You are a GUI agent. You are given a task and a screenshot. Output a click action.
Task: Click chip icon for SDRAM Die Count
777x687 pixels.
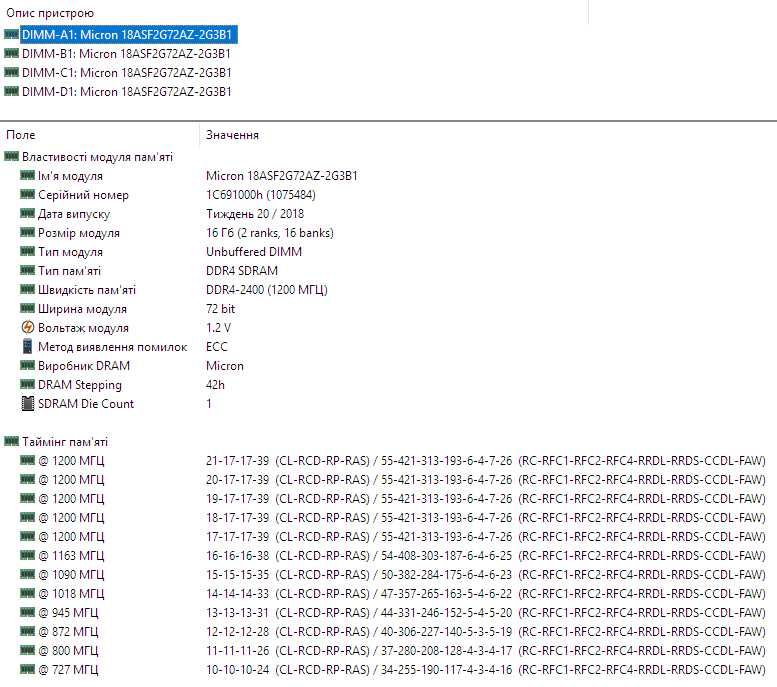28,403
